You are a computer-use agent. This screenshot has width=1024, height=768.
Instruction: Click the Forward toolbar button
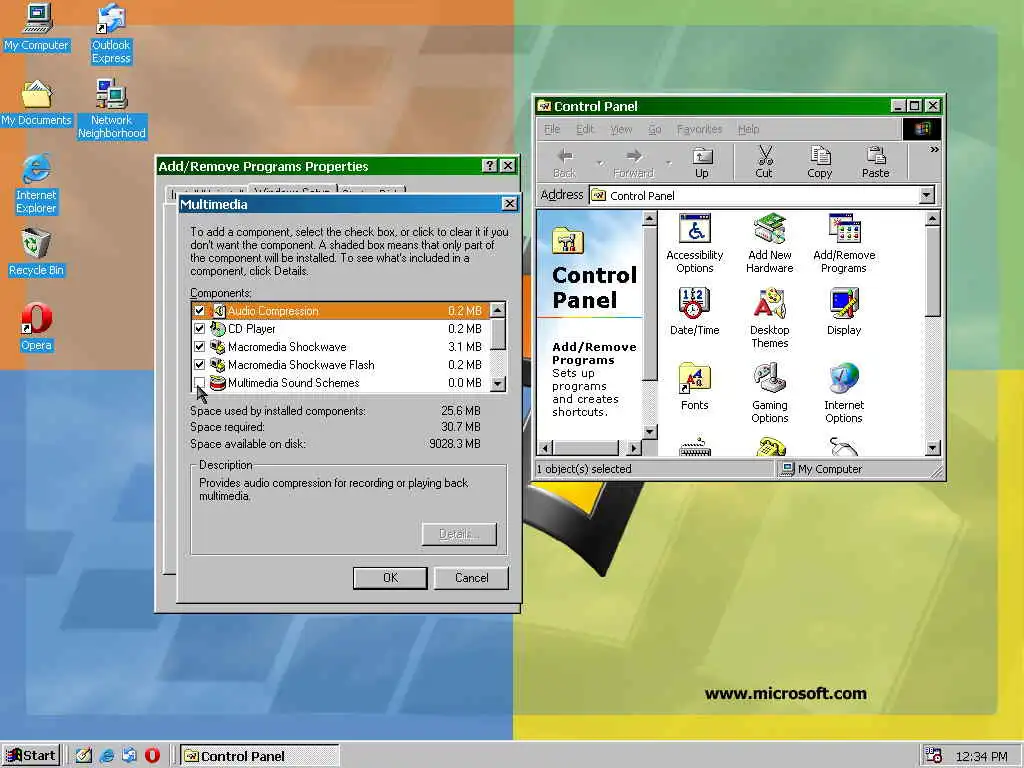633,162
